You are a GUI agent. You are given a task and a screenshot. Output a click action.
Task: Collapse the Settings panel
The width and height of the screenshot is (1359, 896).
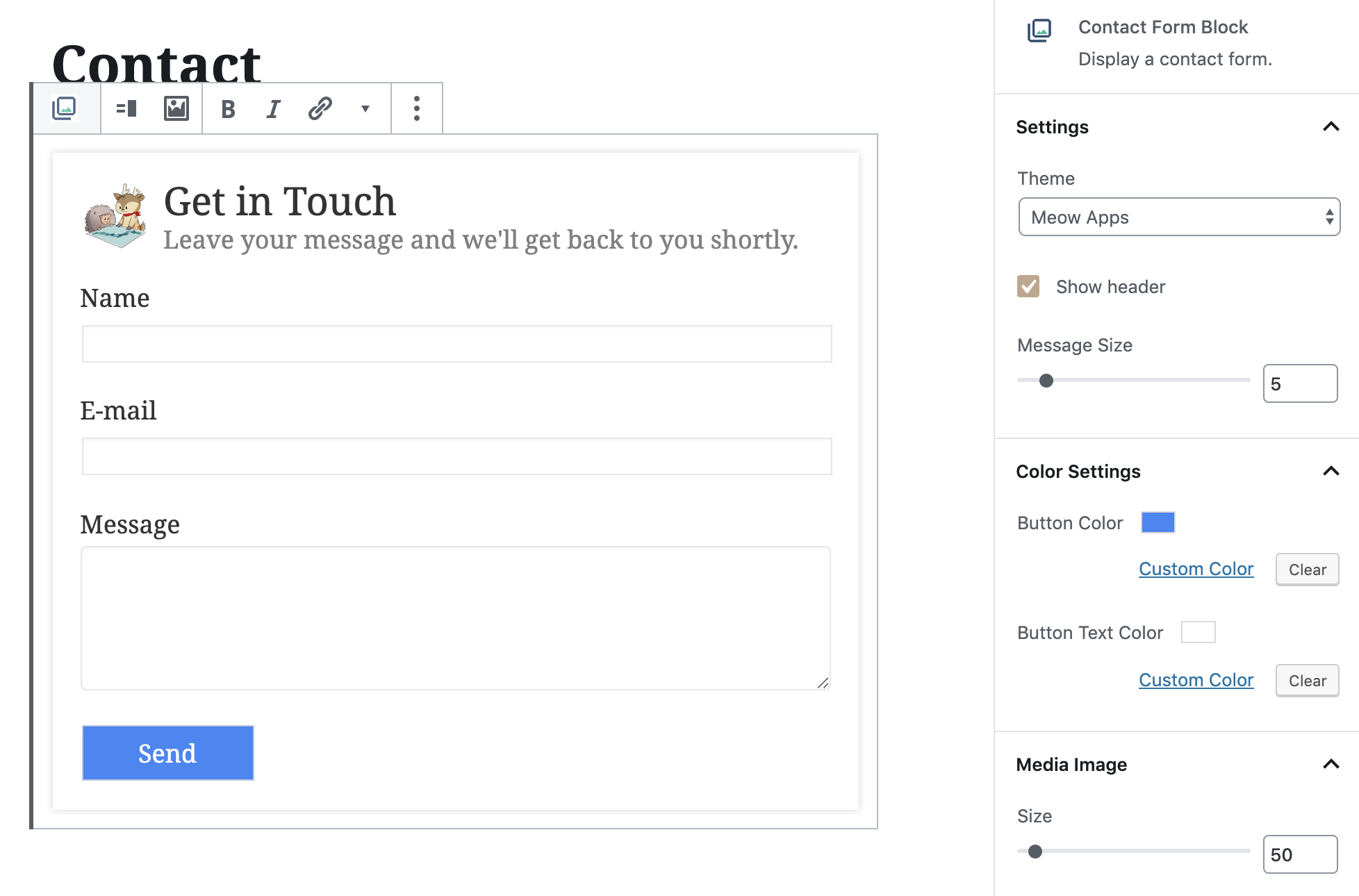pyautogui.click(x=1330, y=126)
